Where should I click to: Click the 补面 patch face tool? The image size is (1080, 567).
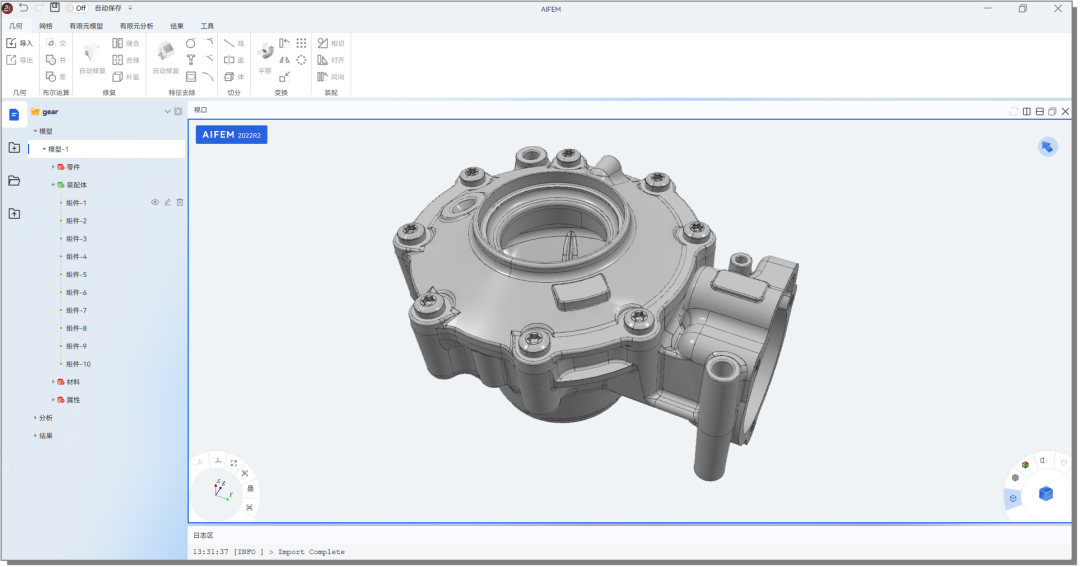(126, 76)
